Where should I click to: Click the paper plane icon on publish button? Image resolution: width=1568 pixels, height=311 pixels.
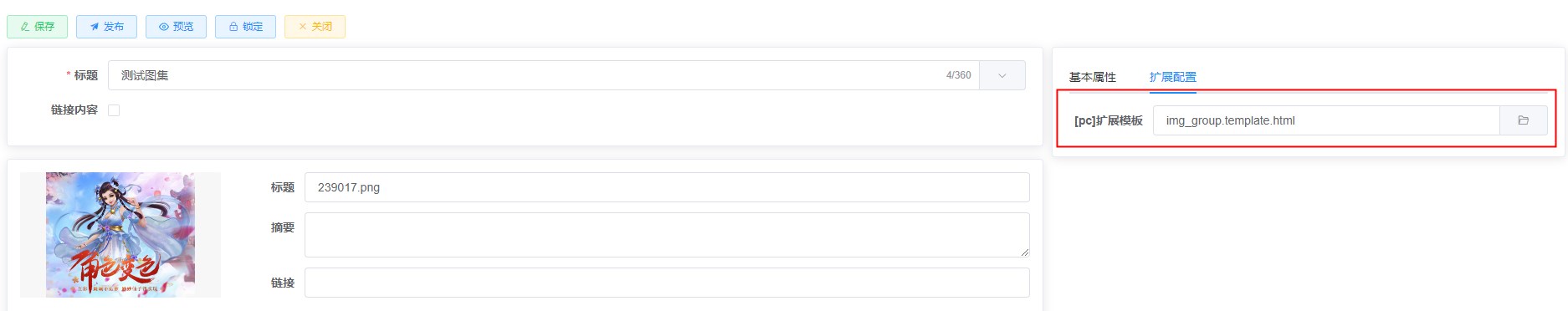coord(95,27)
